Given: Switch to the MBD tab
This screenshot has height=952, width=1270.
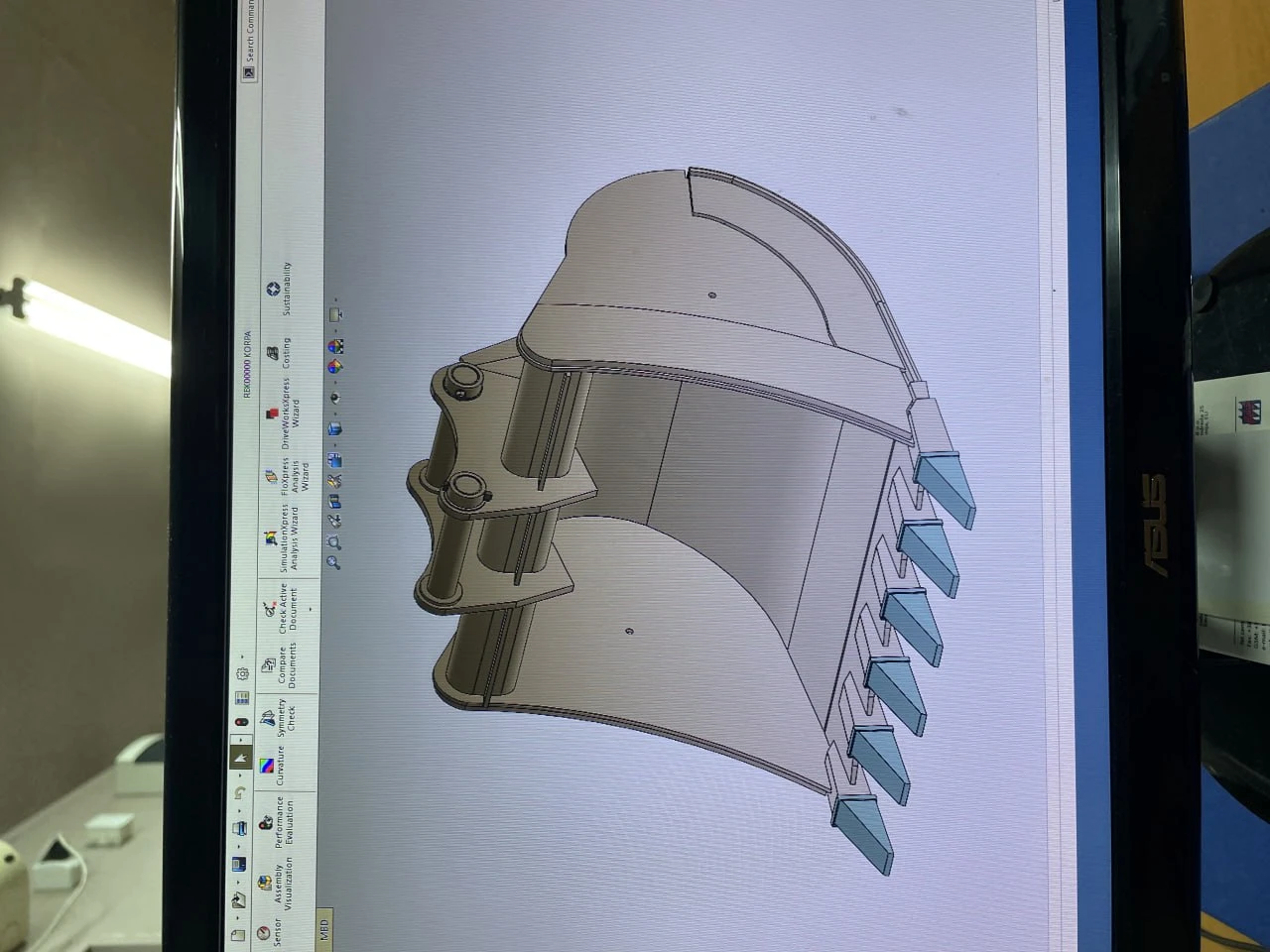Looking at the screenshot, I should (324, 930).
